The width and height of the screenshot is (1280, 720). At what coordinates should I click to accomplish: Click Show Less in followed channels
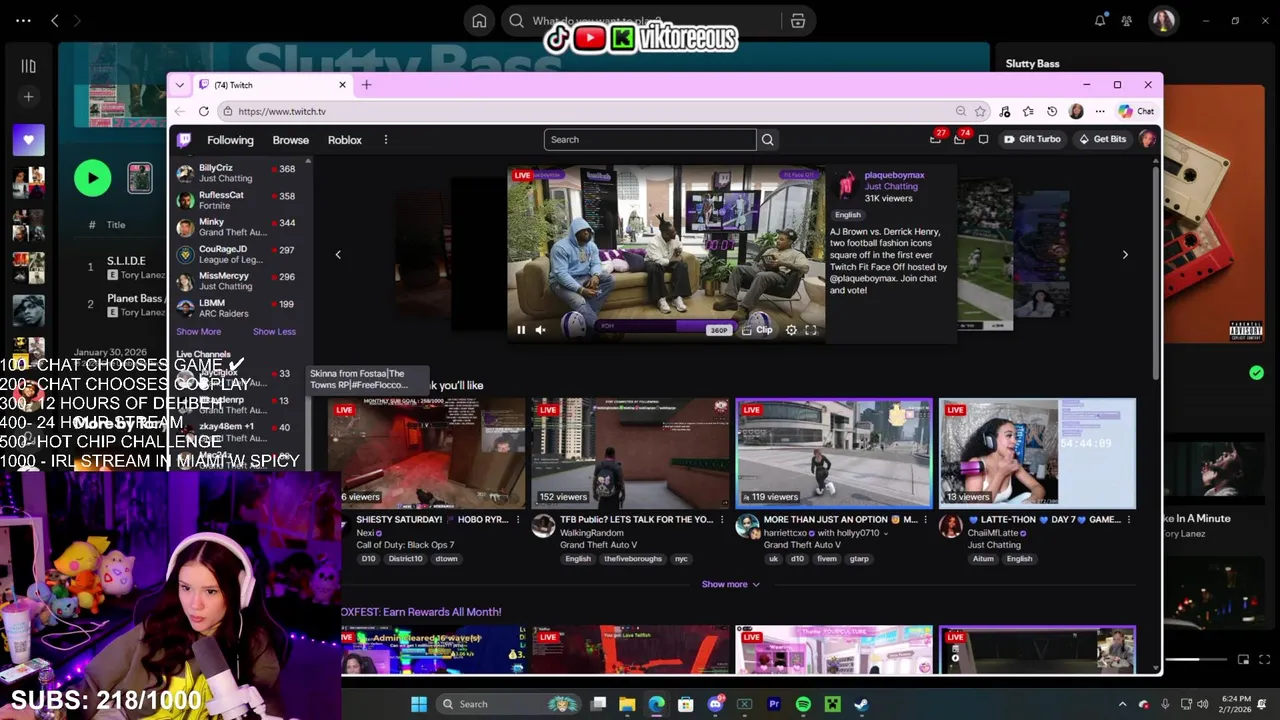(274, 332)
